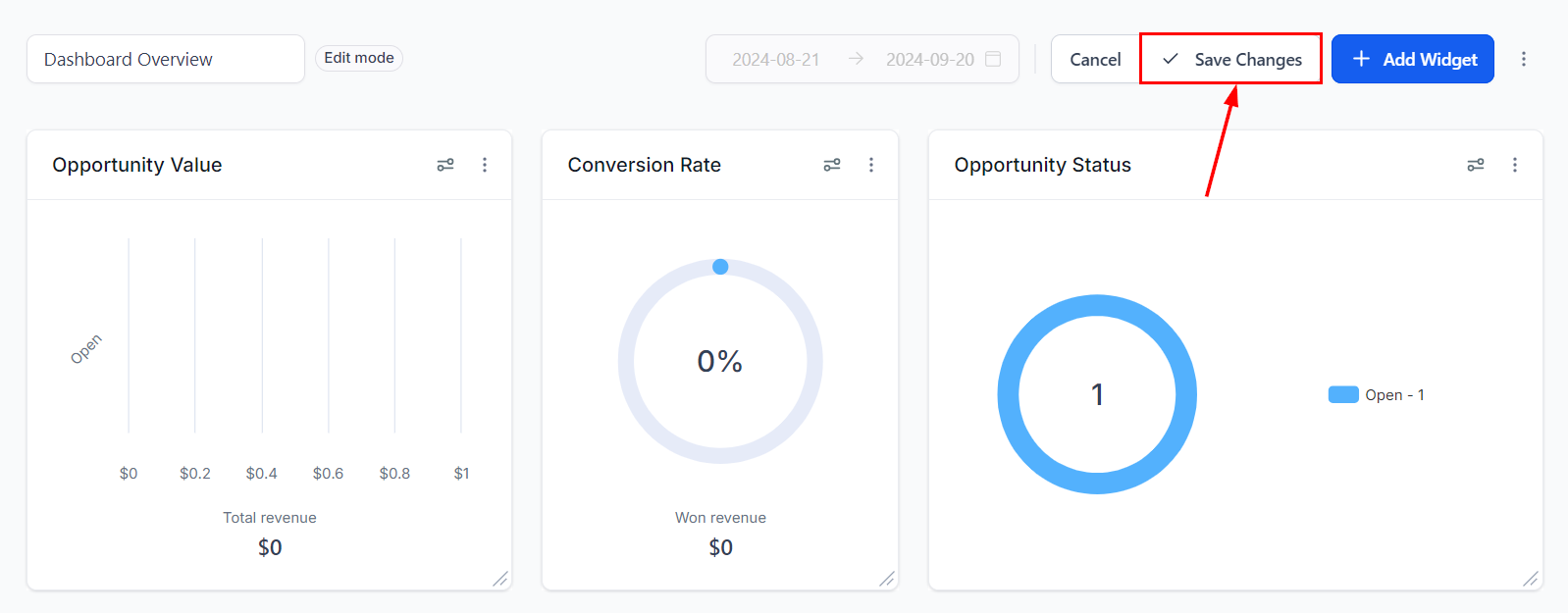Open the dashboard-level three-dot menu beside Add Widget

coord(1524,59)
